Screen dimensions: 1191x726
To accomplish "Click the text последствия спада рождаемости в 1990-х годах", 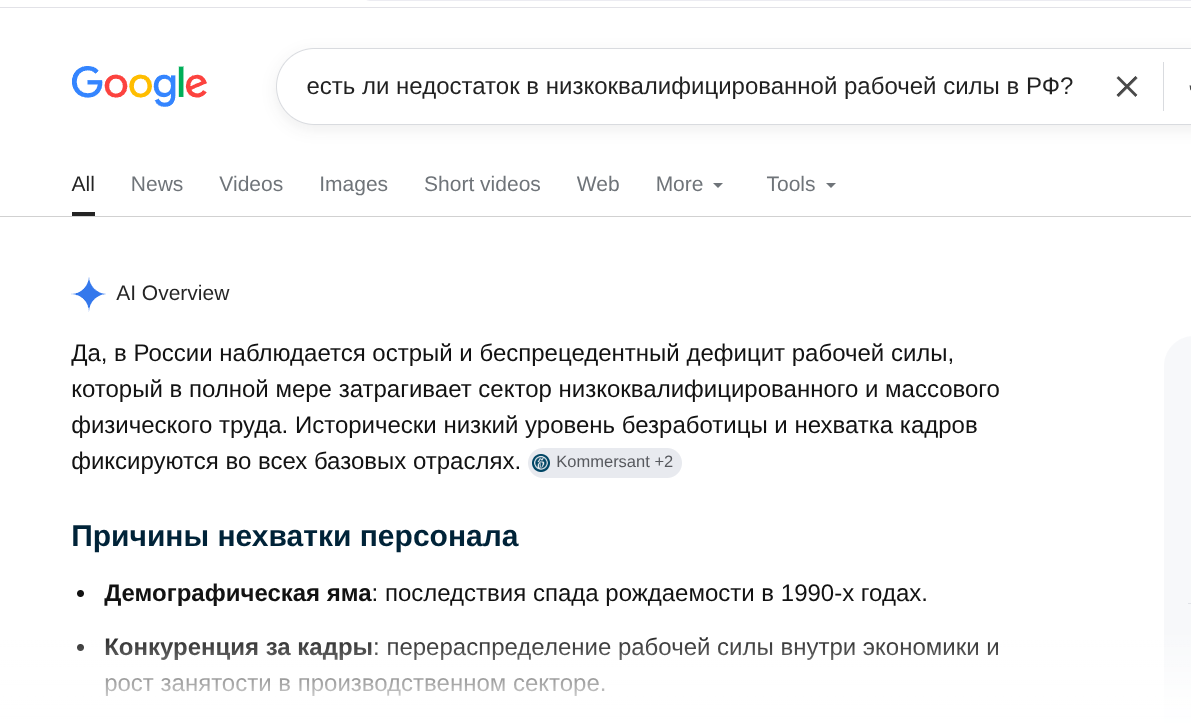I will [x=656, y=593].
